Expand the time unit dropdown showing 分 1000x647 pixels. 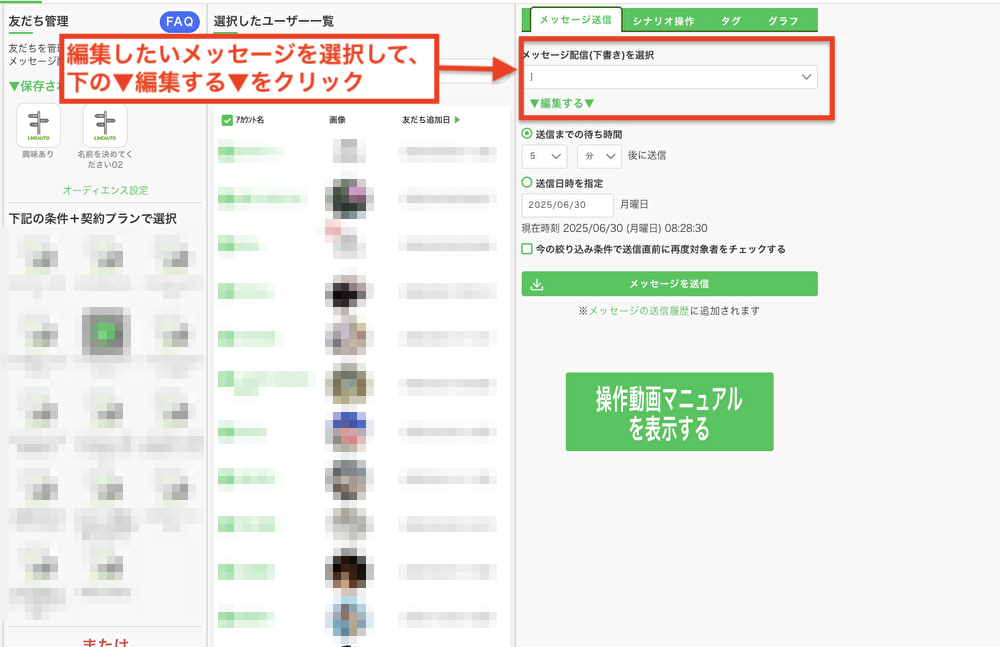[x=598, y=156]
